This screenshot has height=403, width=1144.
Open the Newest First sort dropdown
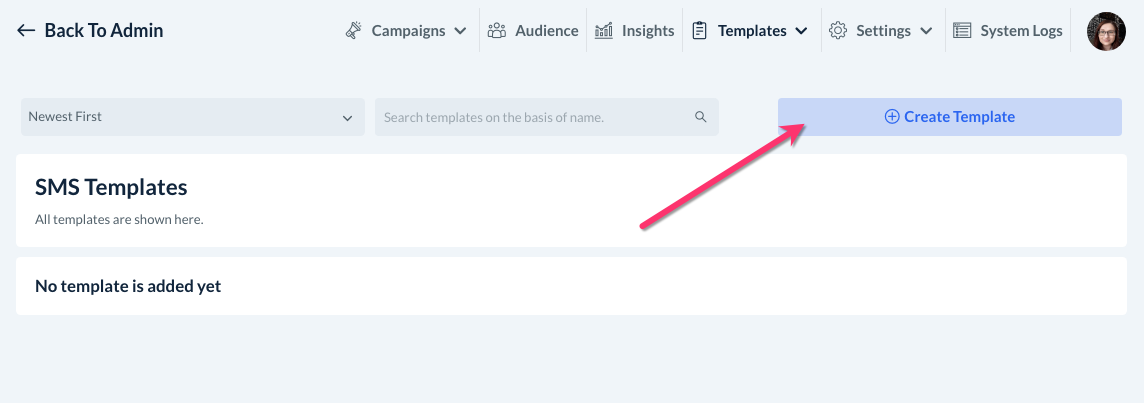[191, 117]
